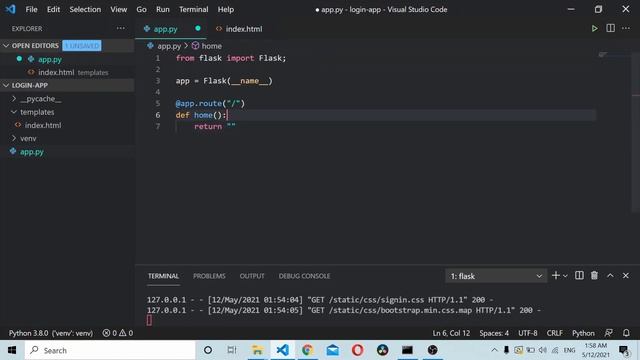Open the notifications bell in status bar

point(626,333)
